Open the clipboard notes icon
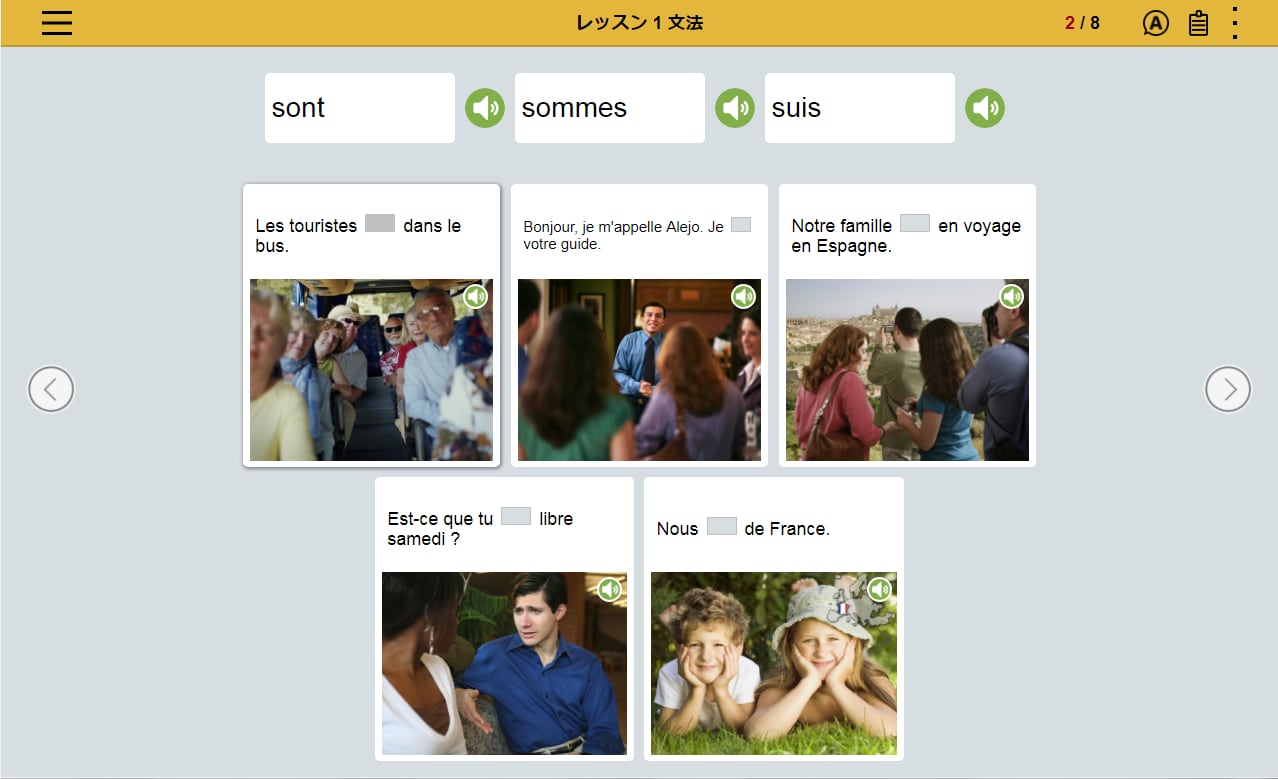The height and width of the screenshot is (779, 1278). [1198, 23]
